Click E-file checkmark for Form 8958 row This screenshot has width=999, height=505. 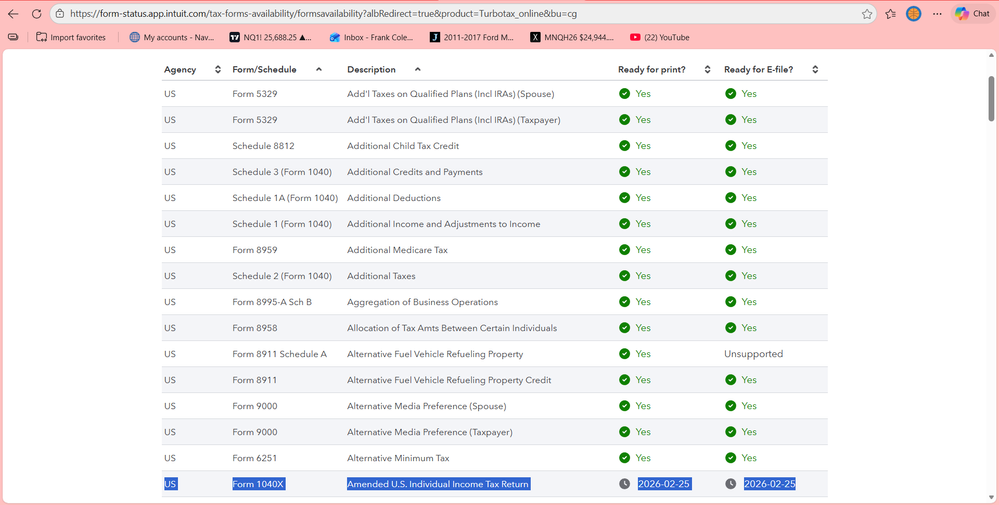pyautogui.click(x=731, y=327)
